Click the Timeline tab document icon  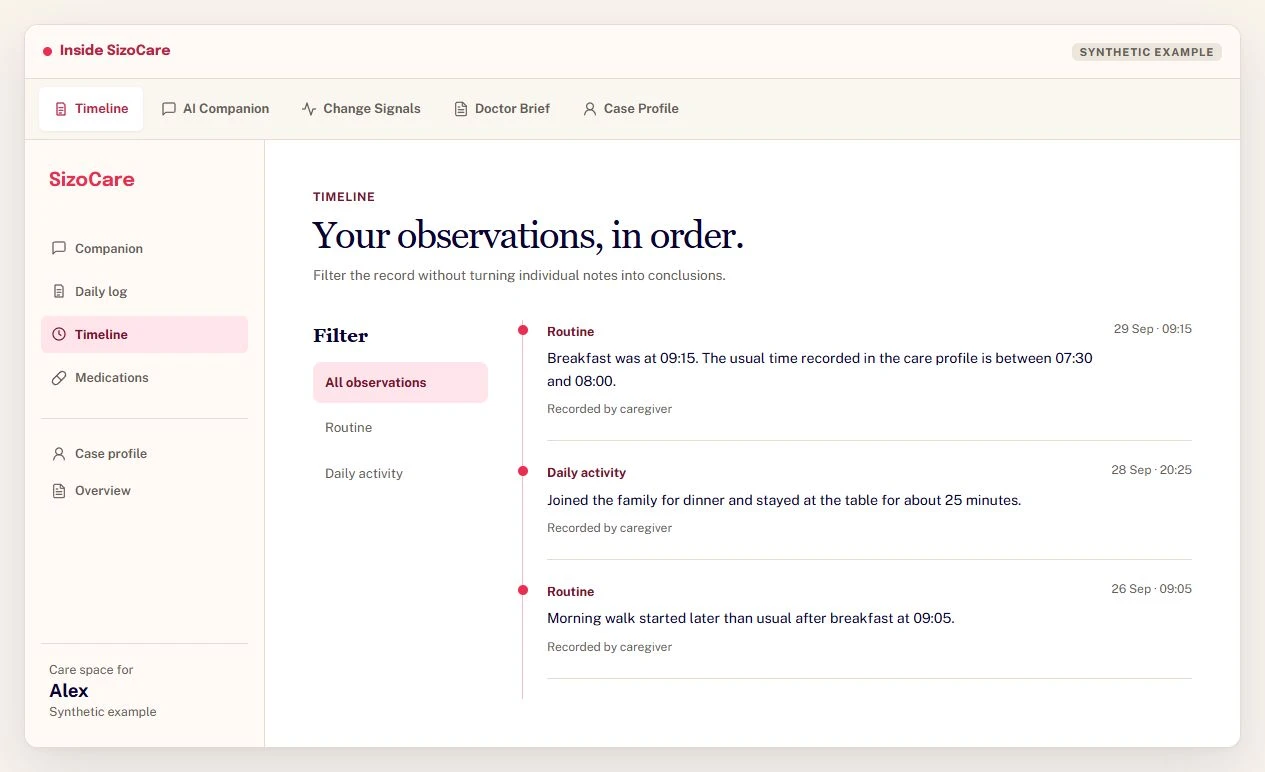[61, 109]
